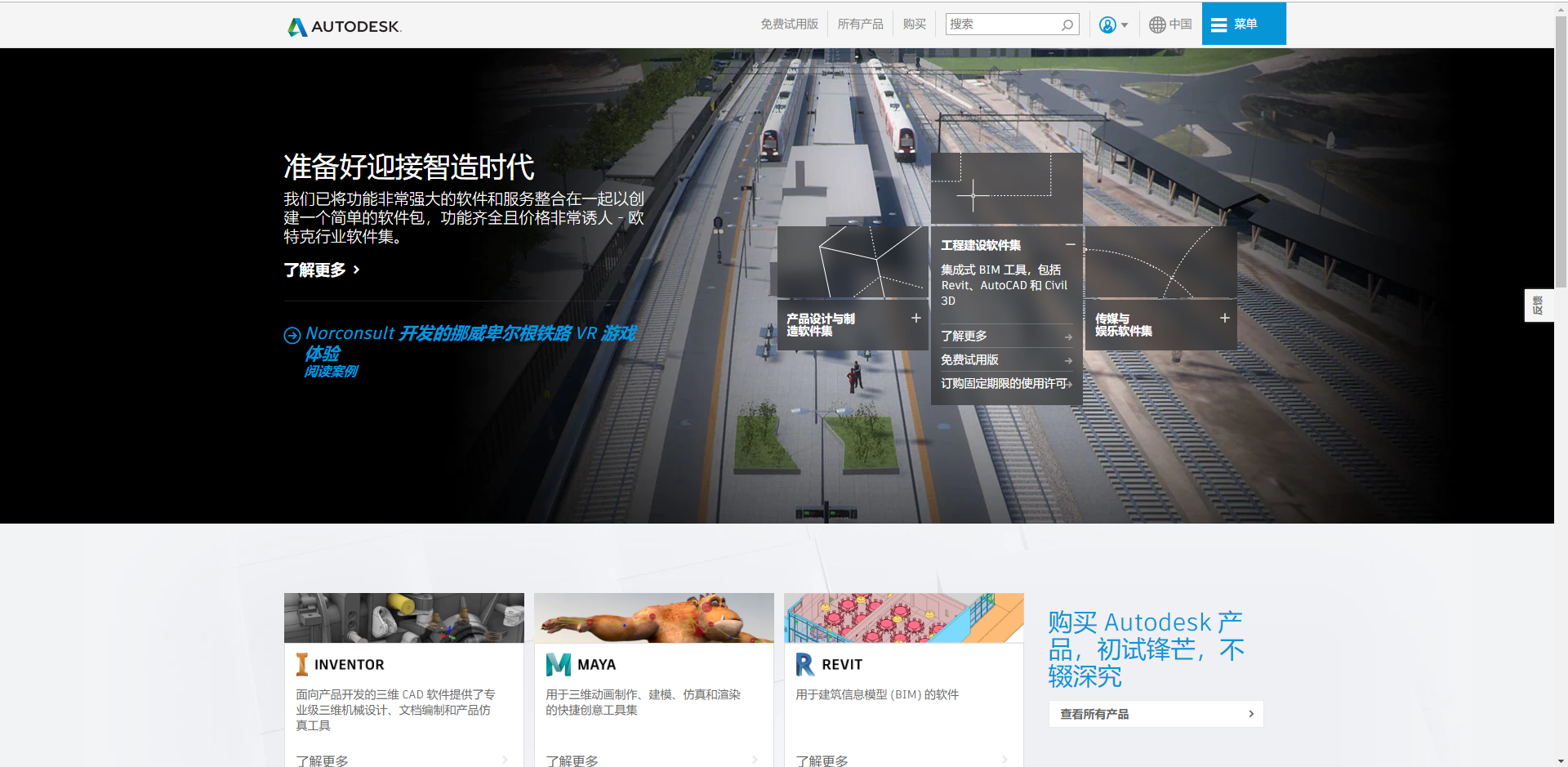Click 了解更多 in the hero banner
Screen dimensions: 1568x767
(315, 270)
